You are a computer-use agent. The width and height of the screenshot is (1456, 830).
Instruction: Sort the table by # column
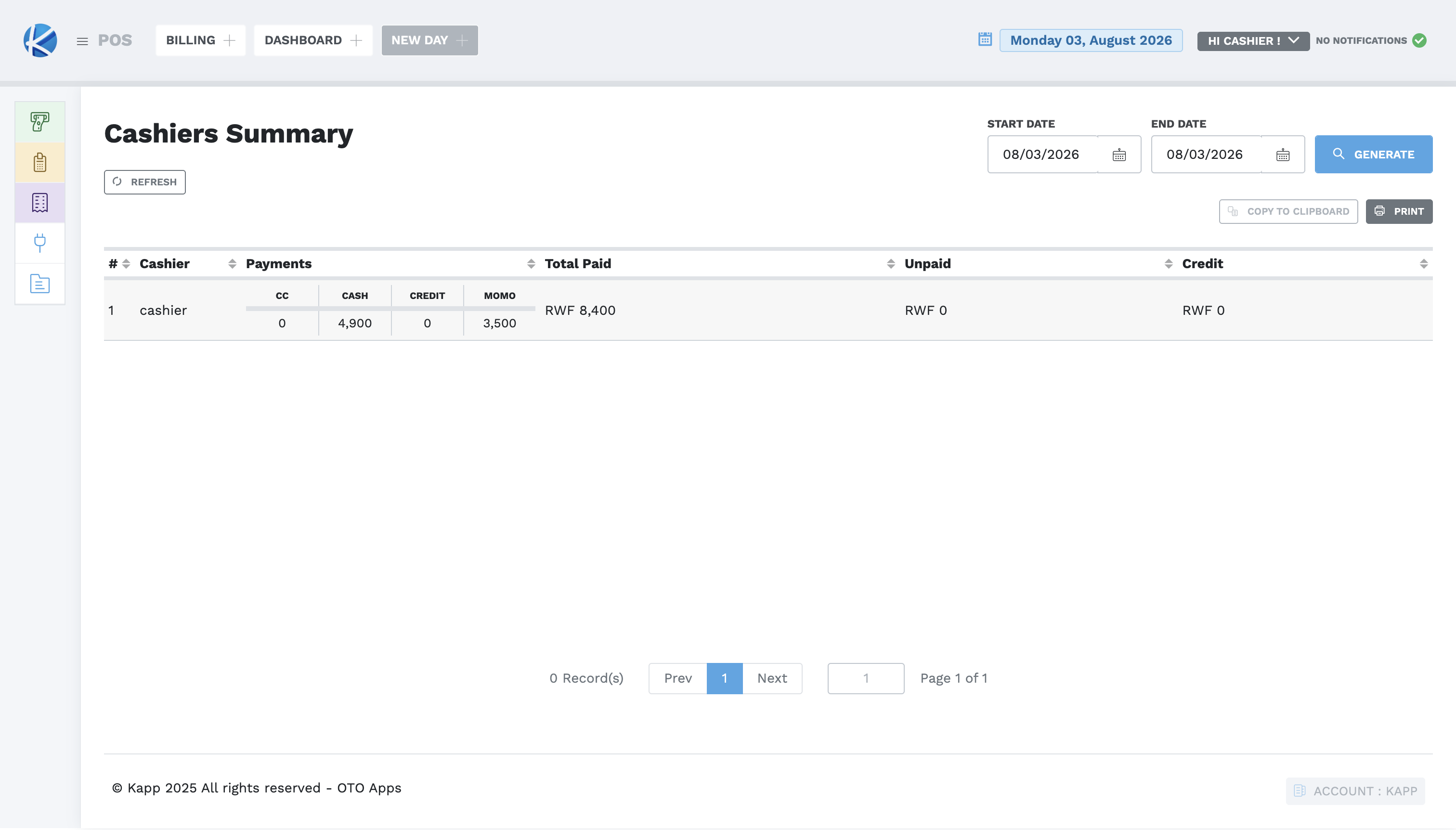coord(126,264)
